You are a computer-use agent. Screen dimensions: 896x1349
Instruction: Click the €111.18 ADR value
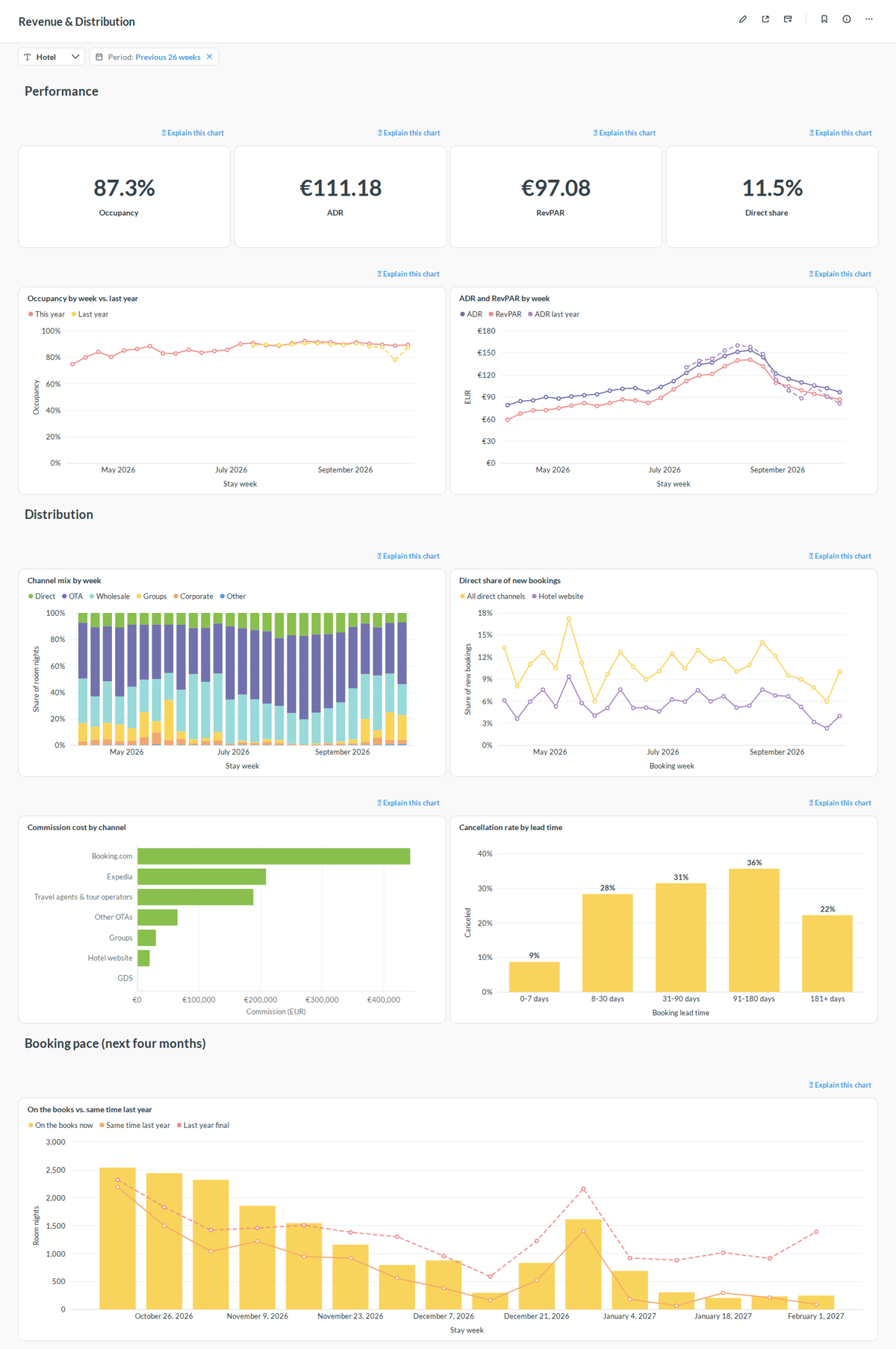[340, 188]
